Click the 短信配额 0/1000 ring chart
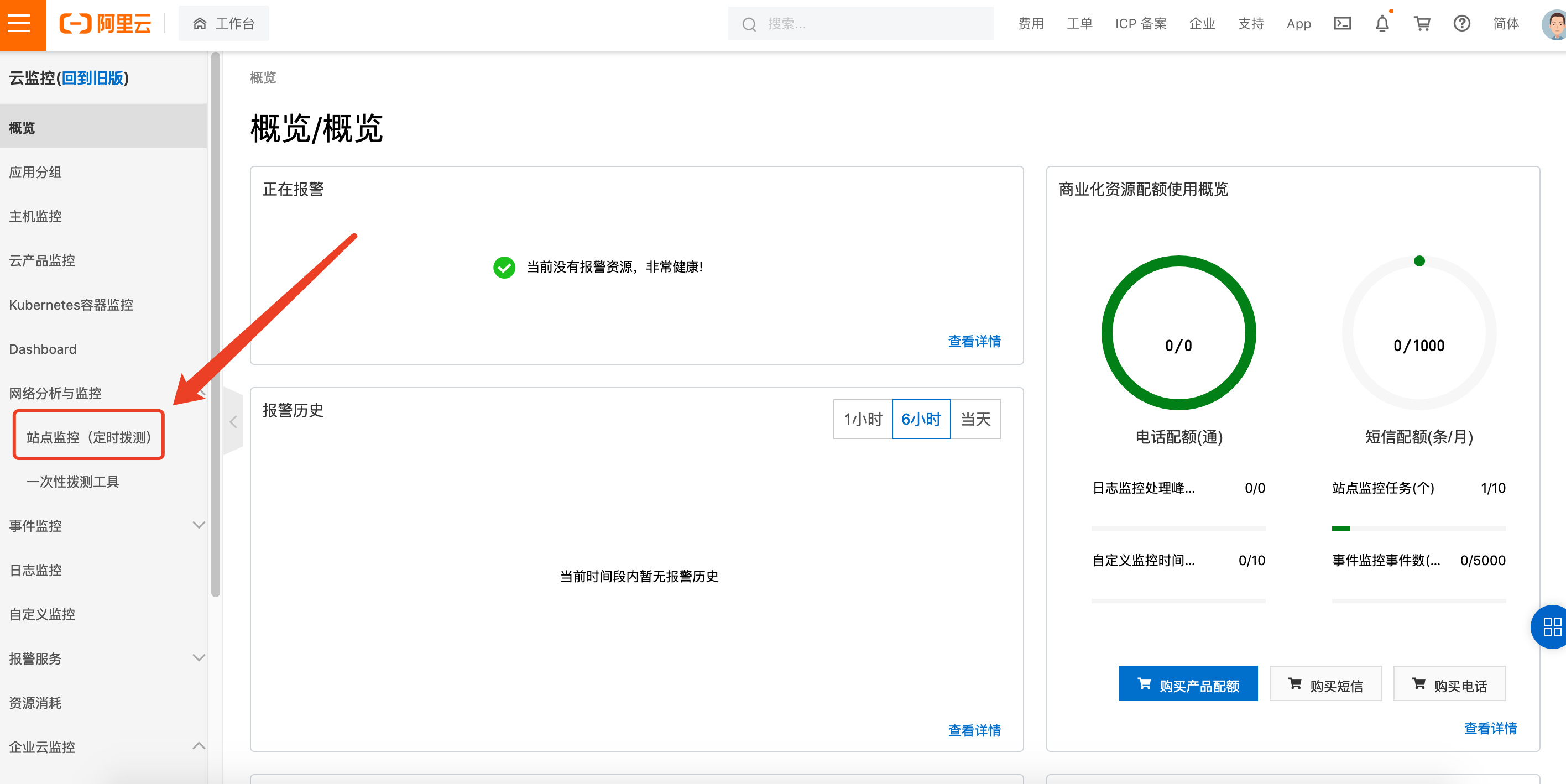This screenshot has width=1566, height=784. tap(1419, 333)
